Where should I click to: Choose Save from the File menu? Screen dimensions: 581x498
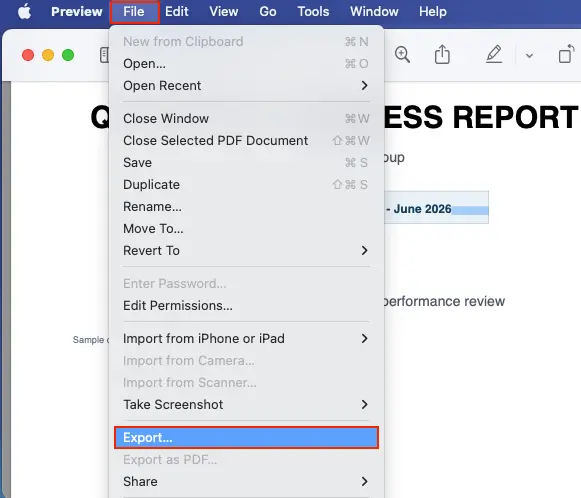pyautogui.click(x=246, y=163)
